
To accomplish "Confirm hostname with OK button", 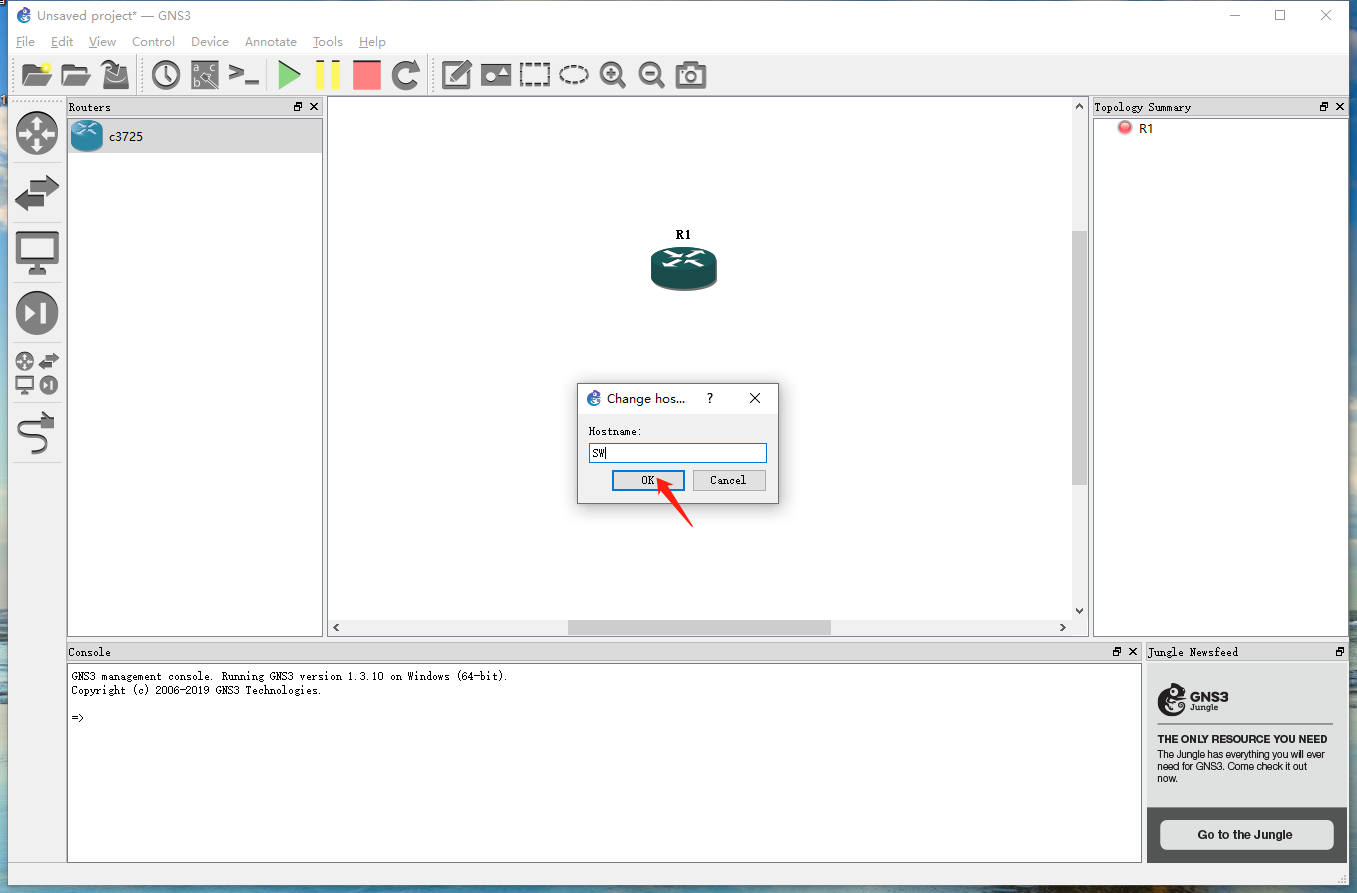I will pyautogui.click(x=648, y=480).
